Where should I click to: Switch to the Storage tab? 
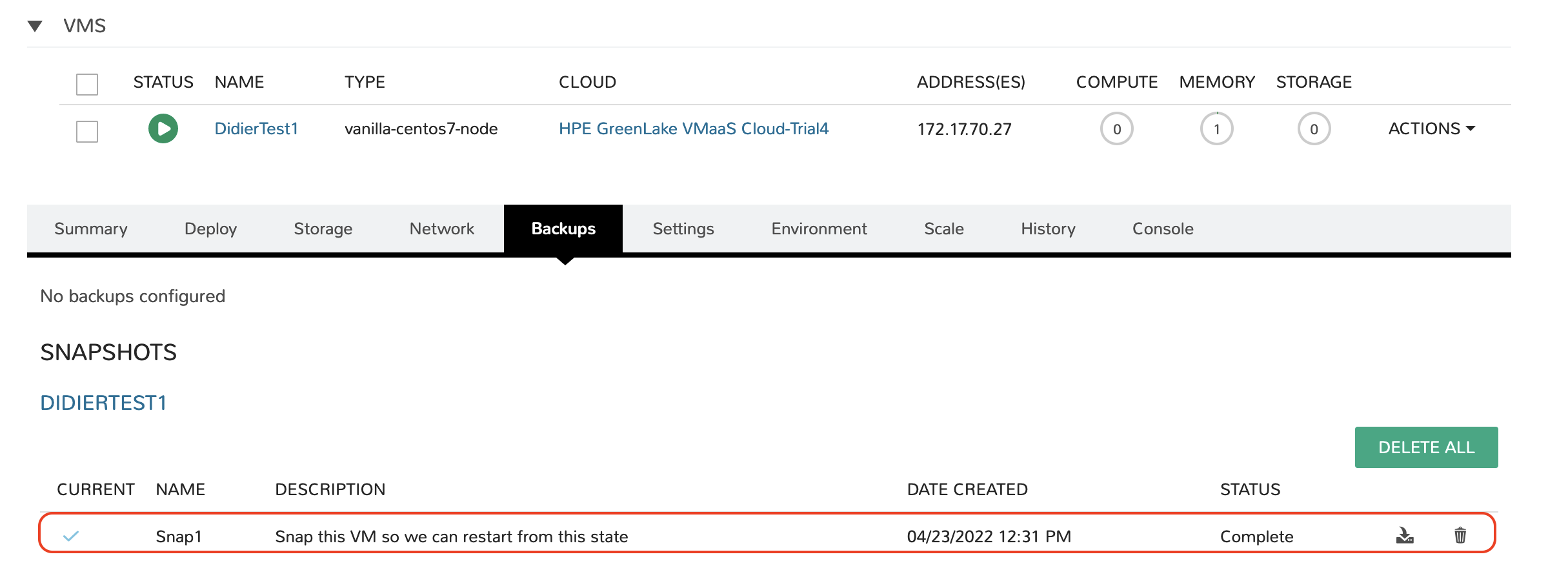point(323,229)
